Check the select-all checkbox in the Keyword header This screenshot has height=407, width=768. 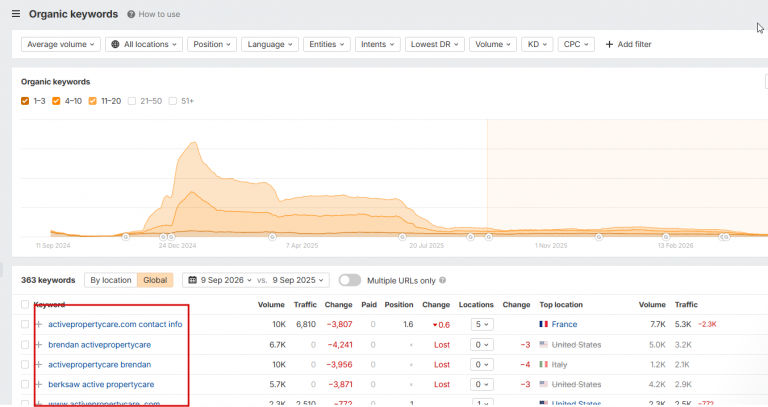coord(25,305)
